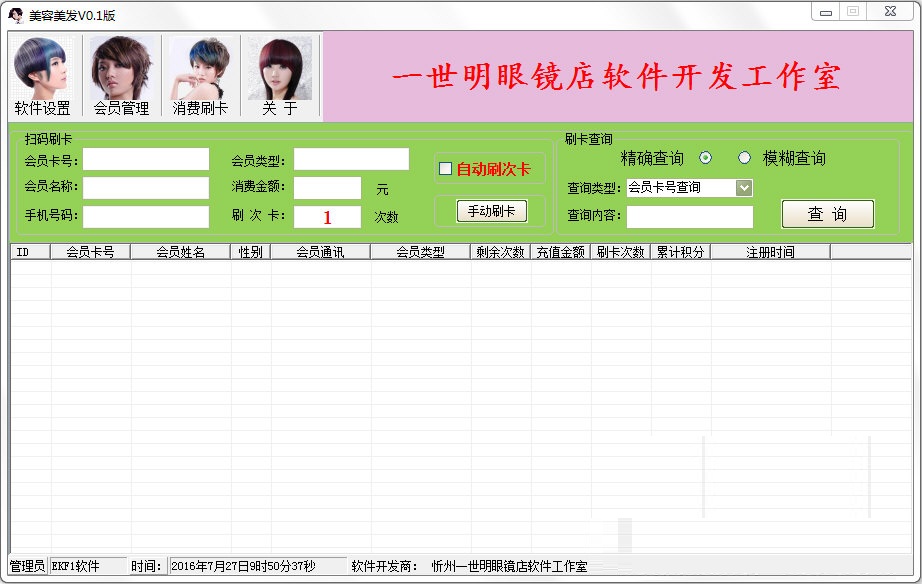This screenshot has width=922, height=584.
Task: Expand the 查询类型 dropdown list
Action: (x=743, y=187)
